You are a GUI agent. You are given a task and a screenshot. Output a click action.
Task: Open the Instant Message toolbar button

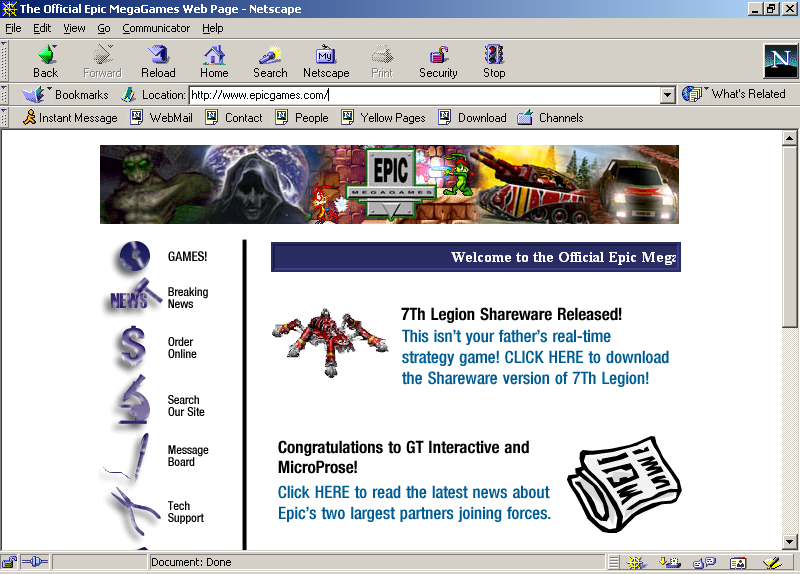(69, 118)
